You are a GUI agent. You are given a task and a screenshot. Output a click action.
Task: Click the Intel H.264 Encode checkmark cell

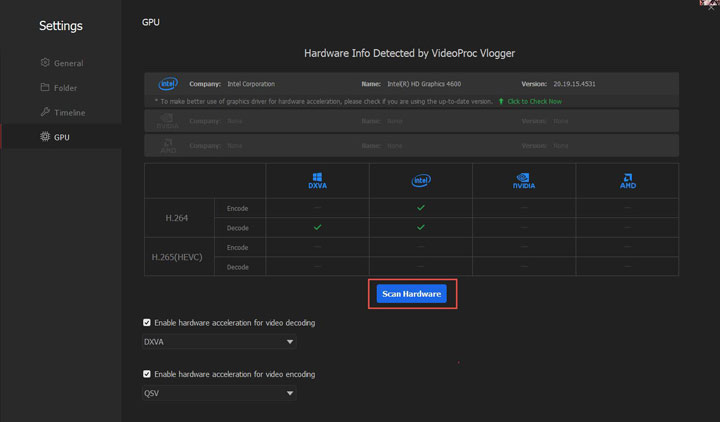(x=420, y=208)
